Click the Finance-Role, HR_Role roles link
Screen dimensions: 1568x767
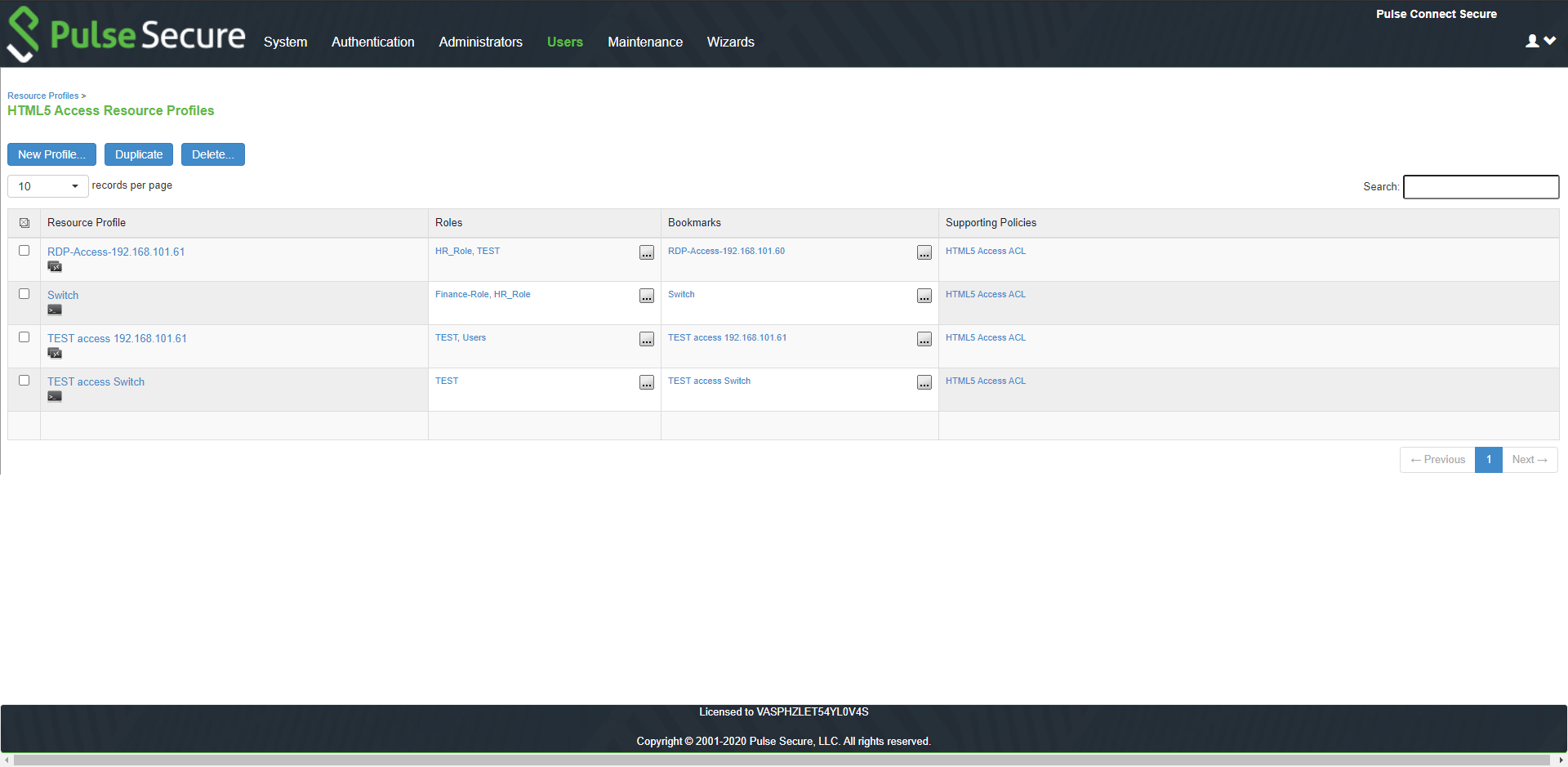click(x=483, y=294)
